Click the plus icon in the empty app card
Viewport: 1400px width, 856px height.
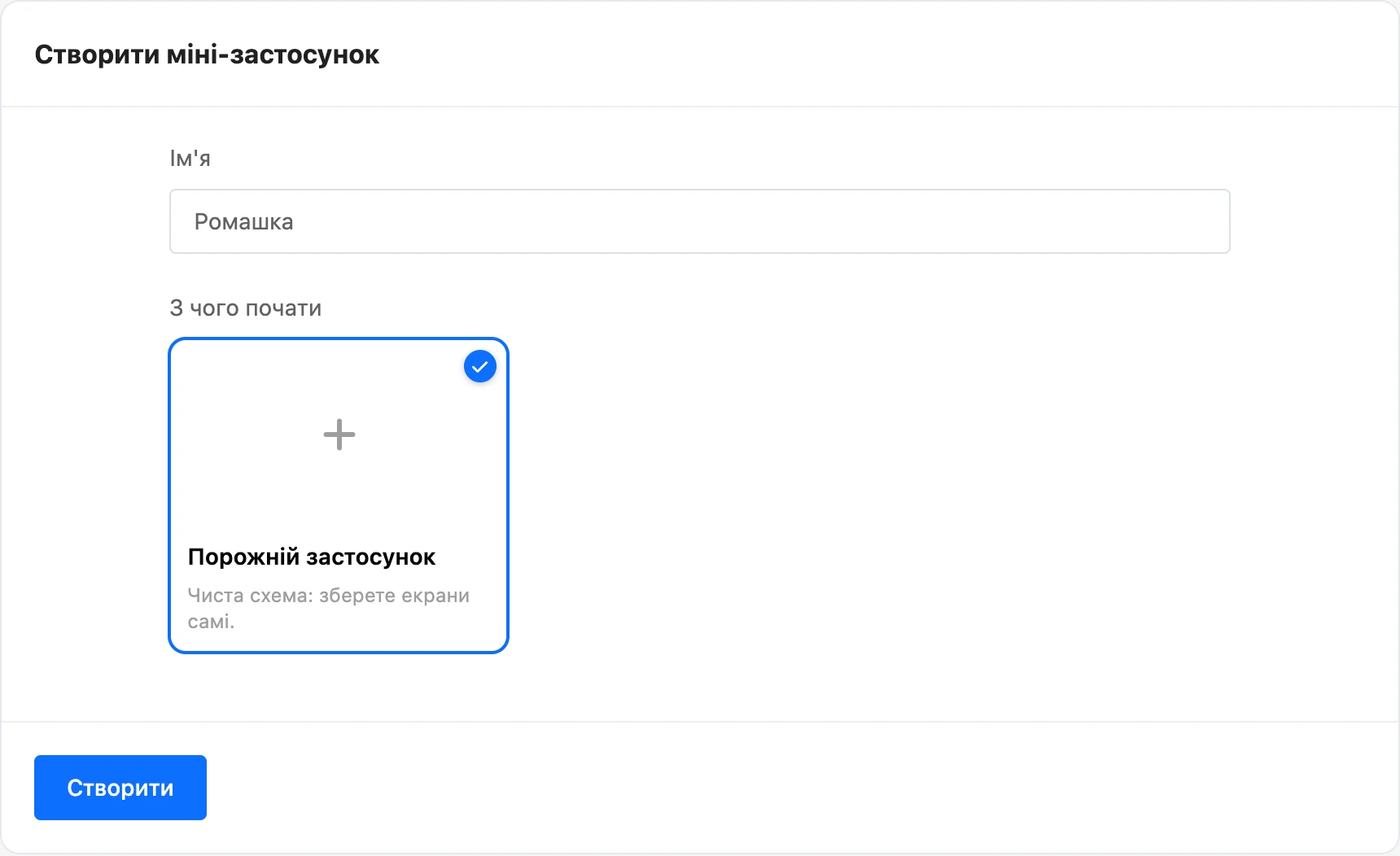coord(339,435)
